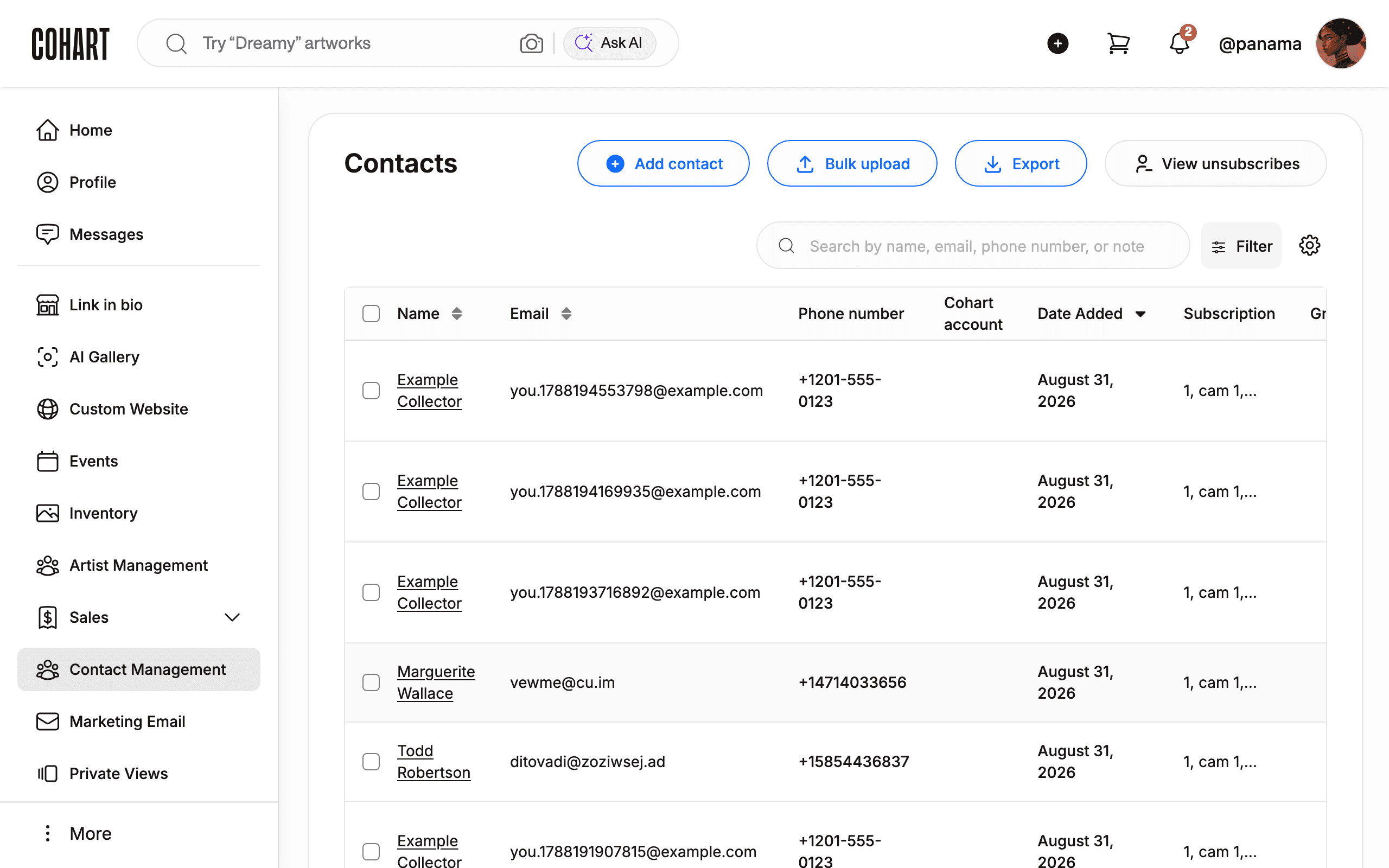Click Phone number column header
This screenshot has width=1389, height=868.
point(851,314)
